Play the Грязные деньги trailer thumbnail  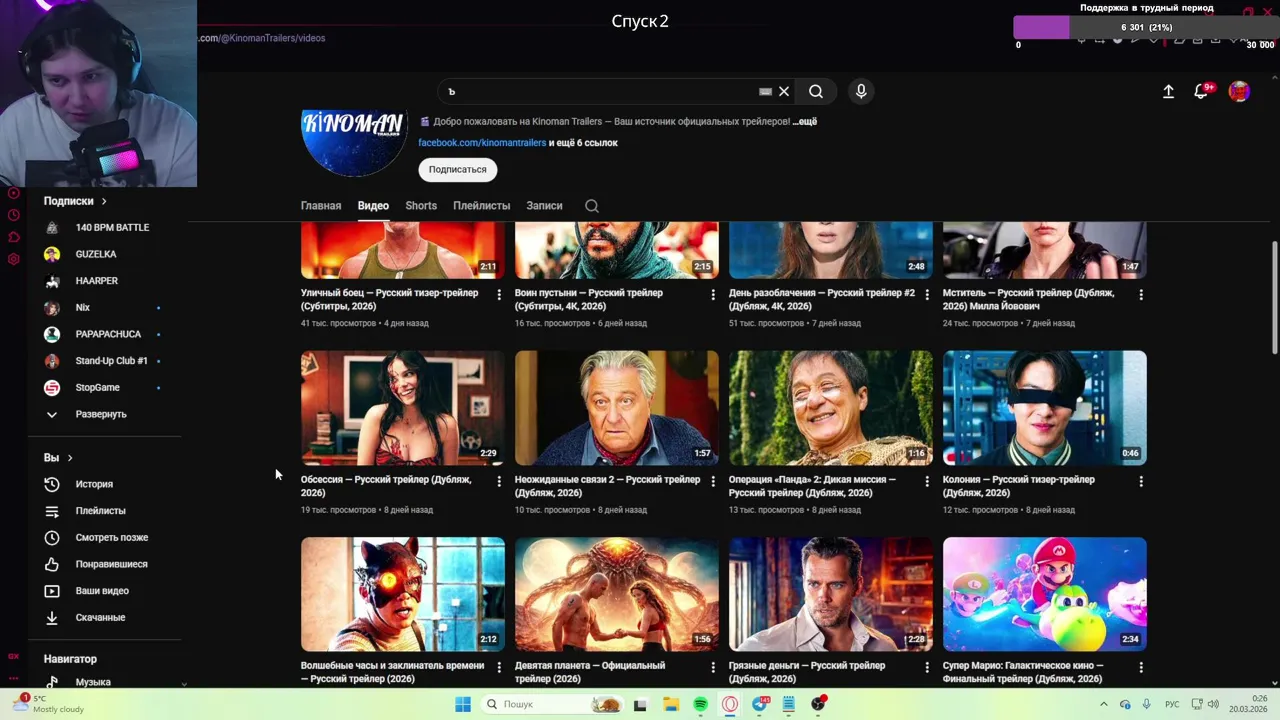click(x=830, y=594)
